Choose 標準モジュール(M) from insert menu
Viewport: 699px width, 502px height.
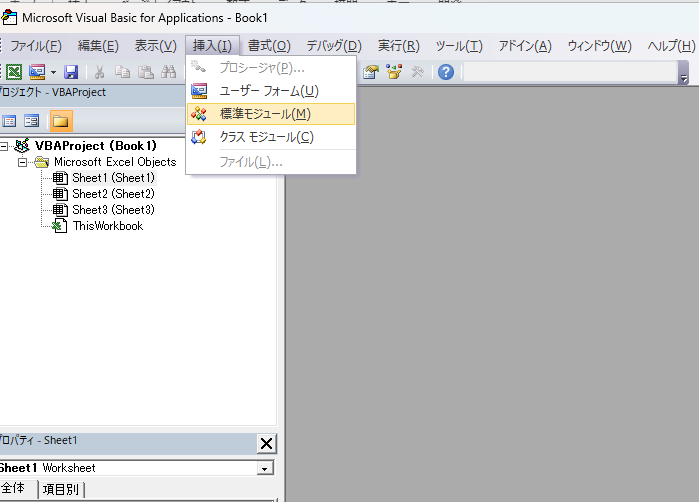tap(271, 114)
